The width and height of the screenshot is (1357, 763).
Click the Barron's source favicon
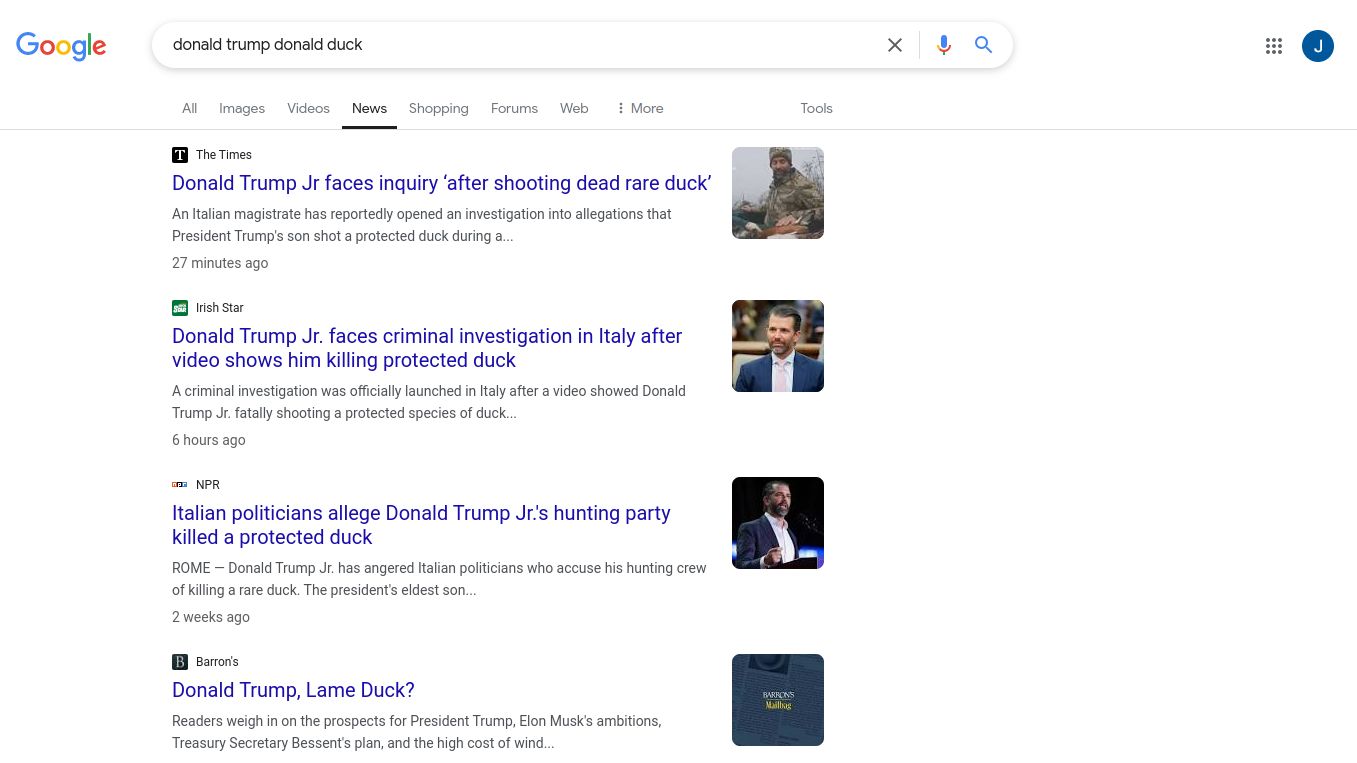[x=180, y=662]
